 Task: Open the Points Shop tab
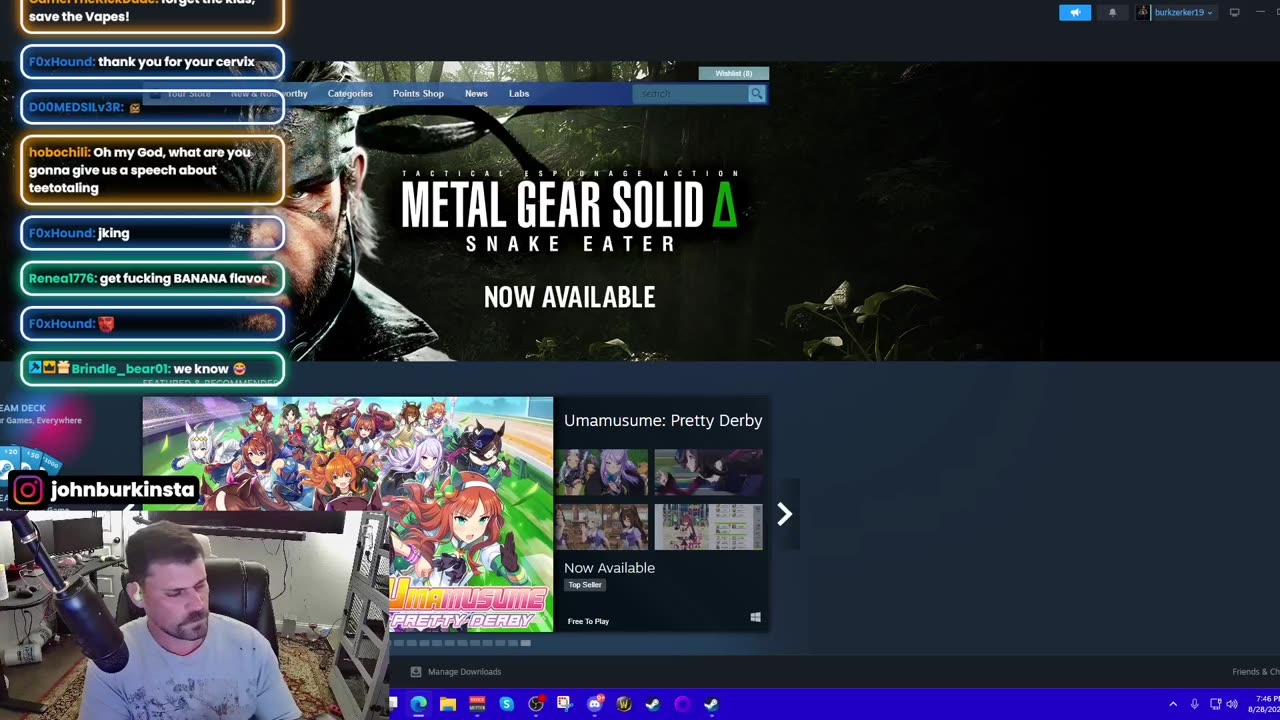tap(418, 94)
